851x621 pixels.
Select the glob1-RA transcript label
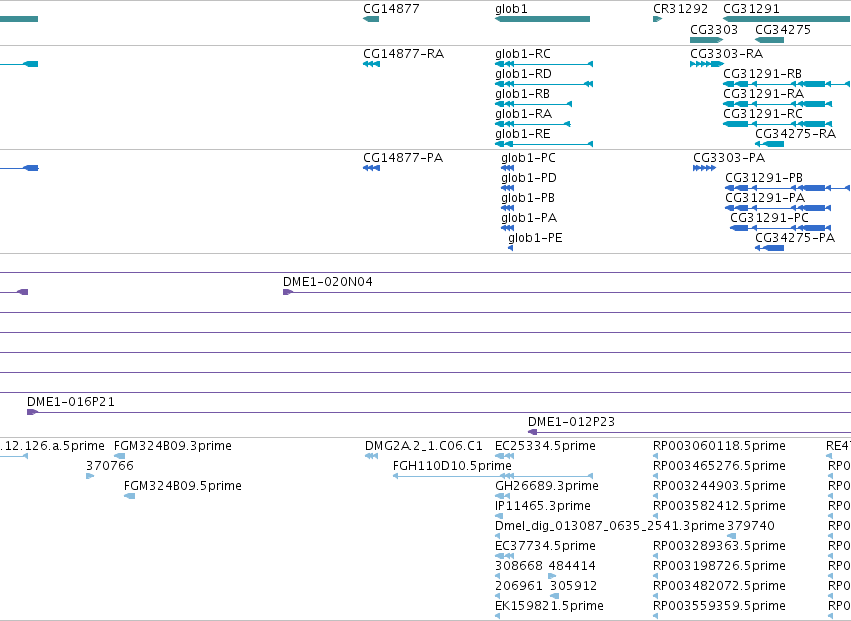coord(523,114)
